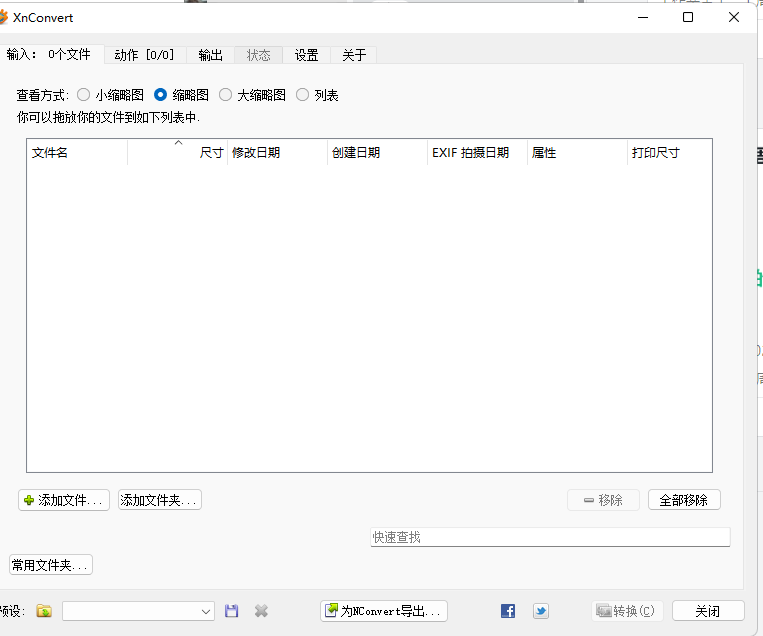
Task: Select the 缩略图 view radio button
Action: (x=161, y=94)
